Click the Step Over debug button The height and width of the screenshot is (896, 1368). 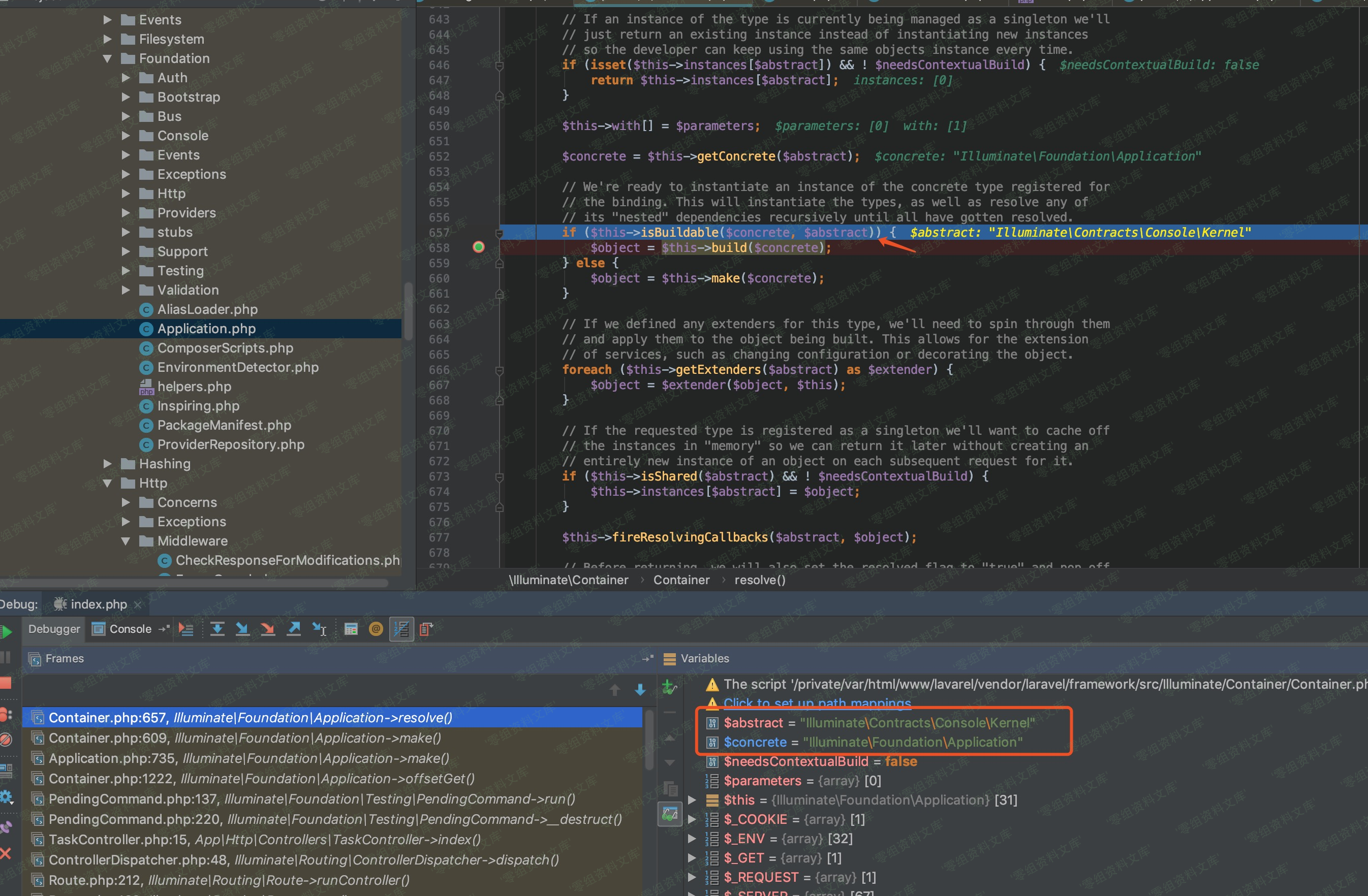pyautogui.click(x=217, y=629)
